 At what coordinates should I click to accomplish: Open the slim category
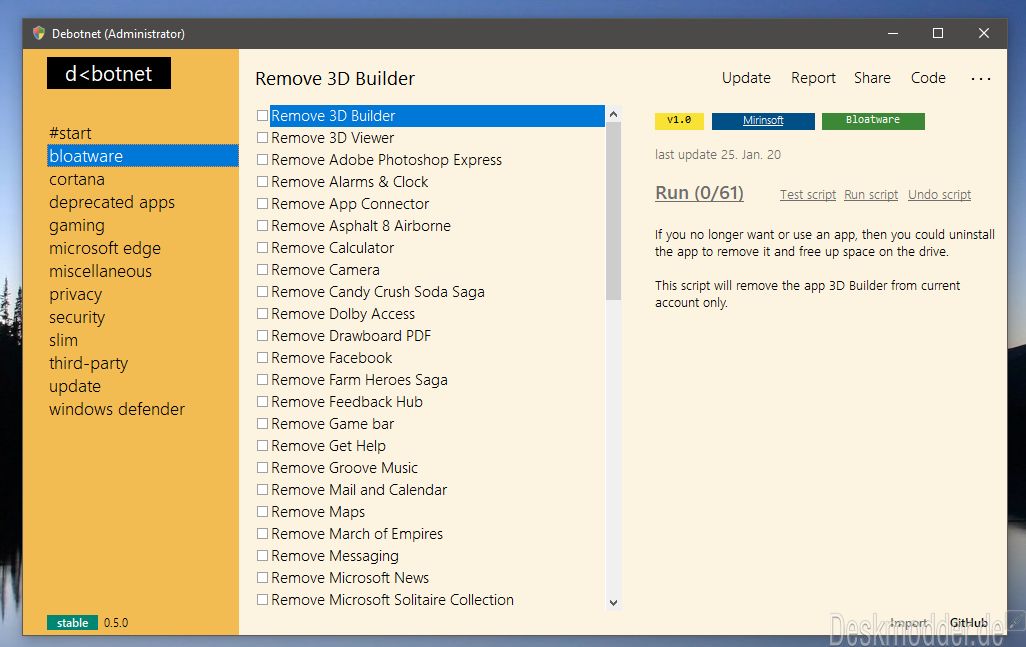[63, 340]
